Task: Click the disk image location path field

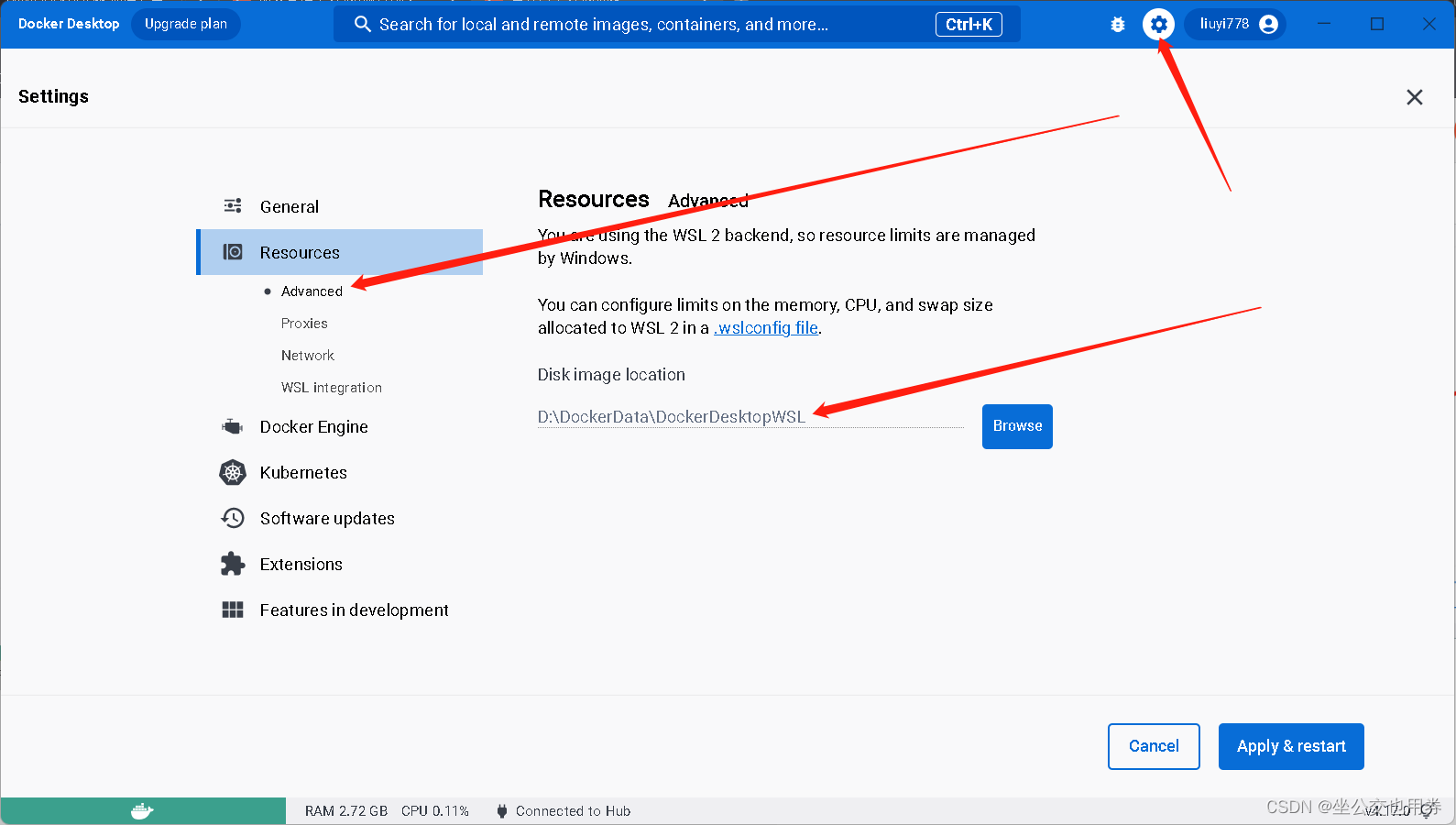Action: tap(749, 417)
